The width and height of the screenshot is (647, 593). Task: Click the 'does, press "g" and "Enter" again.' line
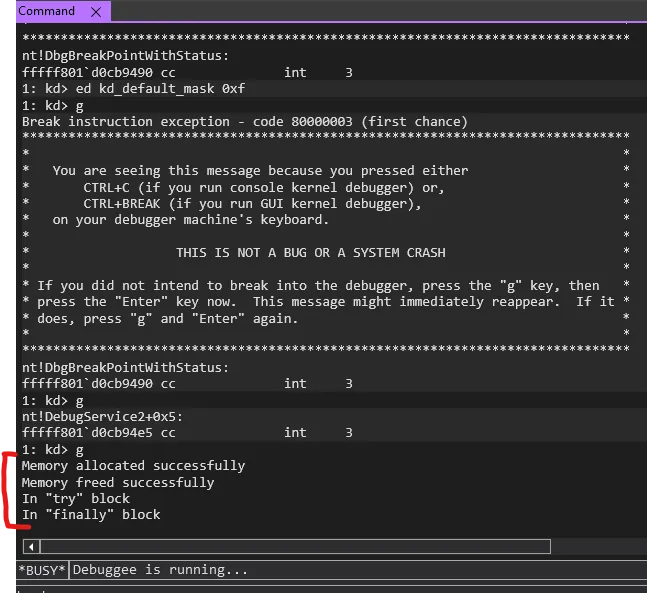tap(168, 319)
